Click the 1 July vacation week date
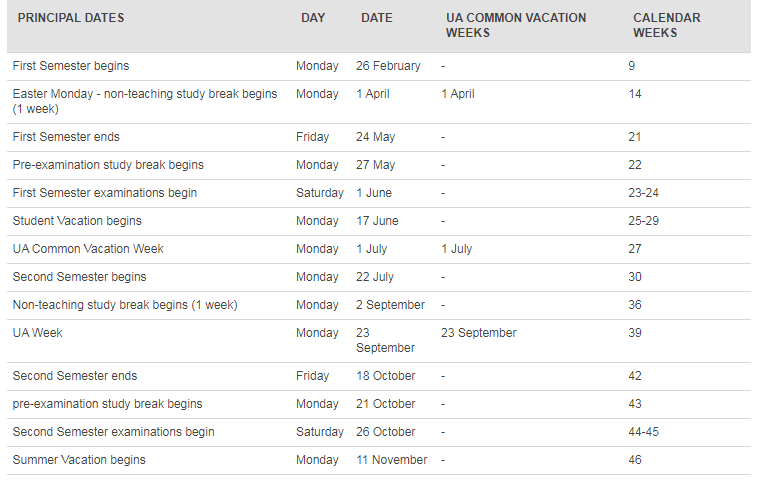This screenshot has width=760, height=483. tap(456, 249)
